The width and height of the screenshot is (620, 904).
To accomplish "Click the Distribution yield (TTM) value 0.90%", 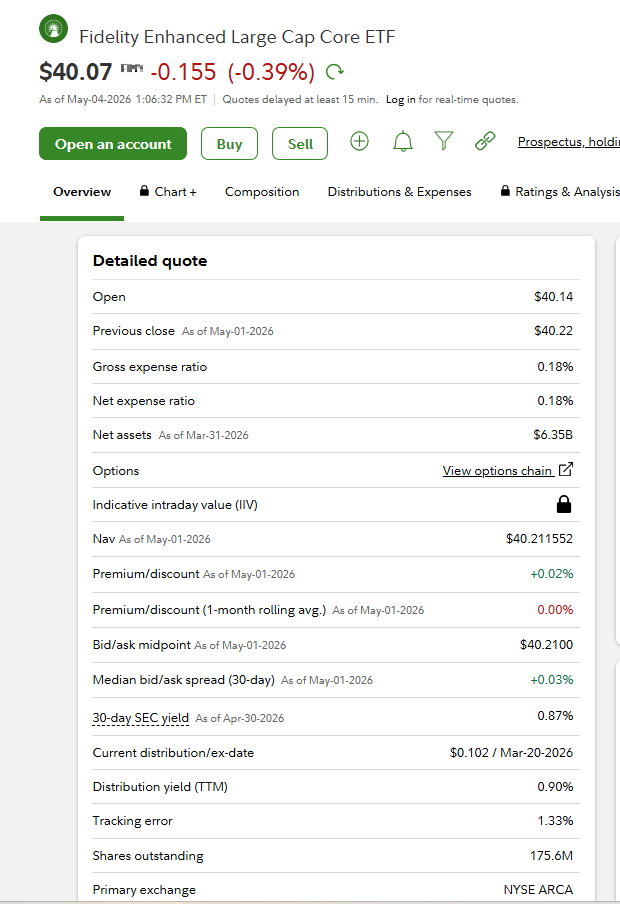I will (555, 786).
